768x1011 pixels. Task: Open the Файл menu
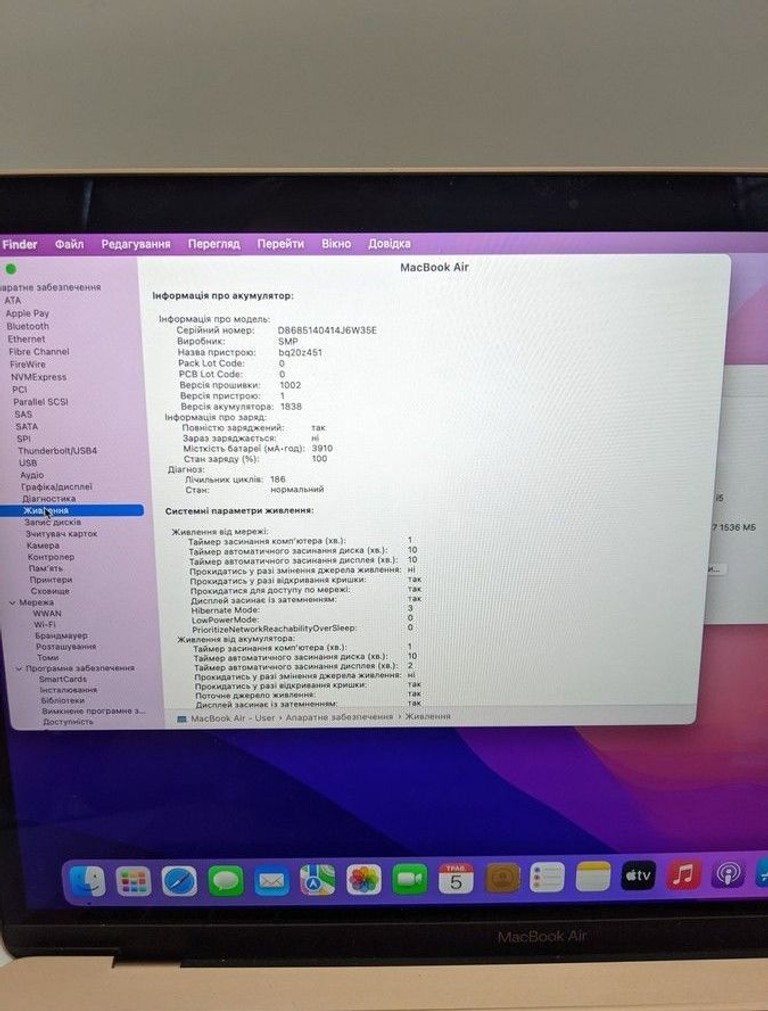[x=69, y=244]
